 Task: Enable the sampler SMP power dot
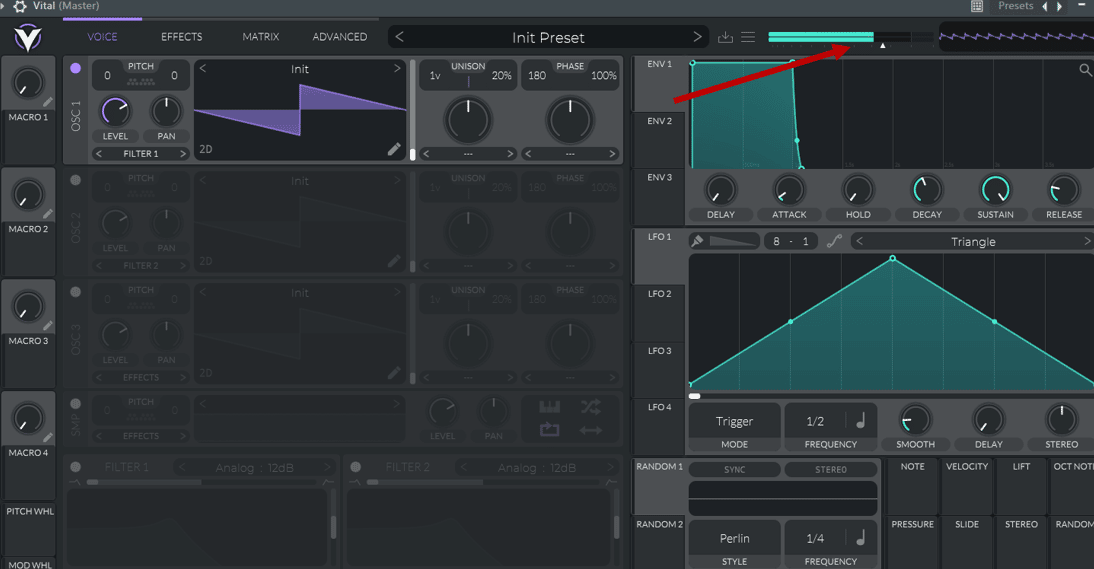point(75,404)
